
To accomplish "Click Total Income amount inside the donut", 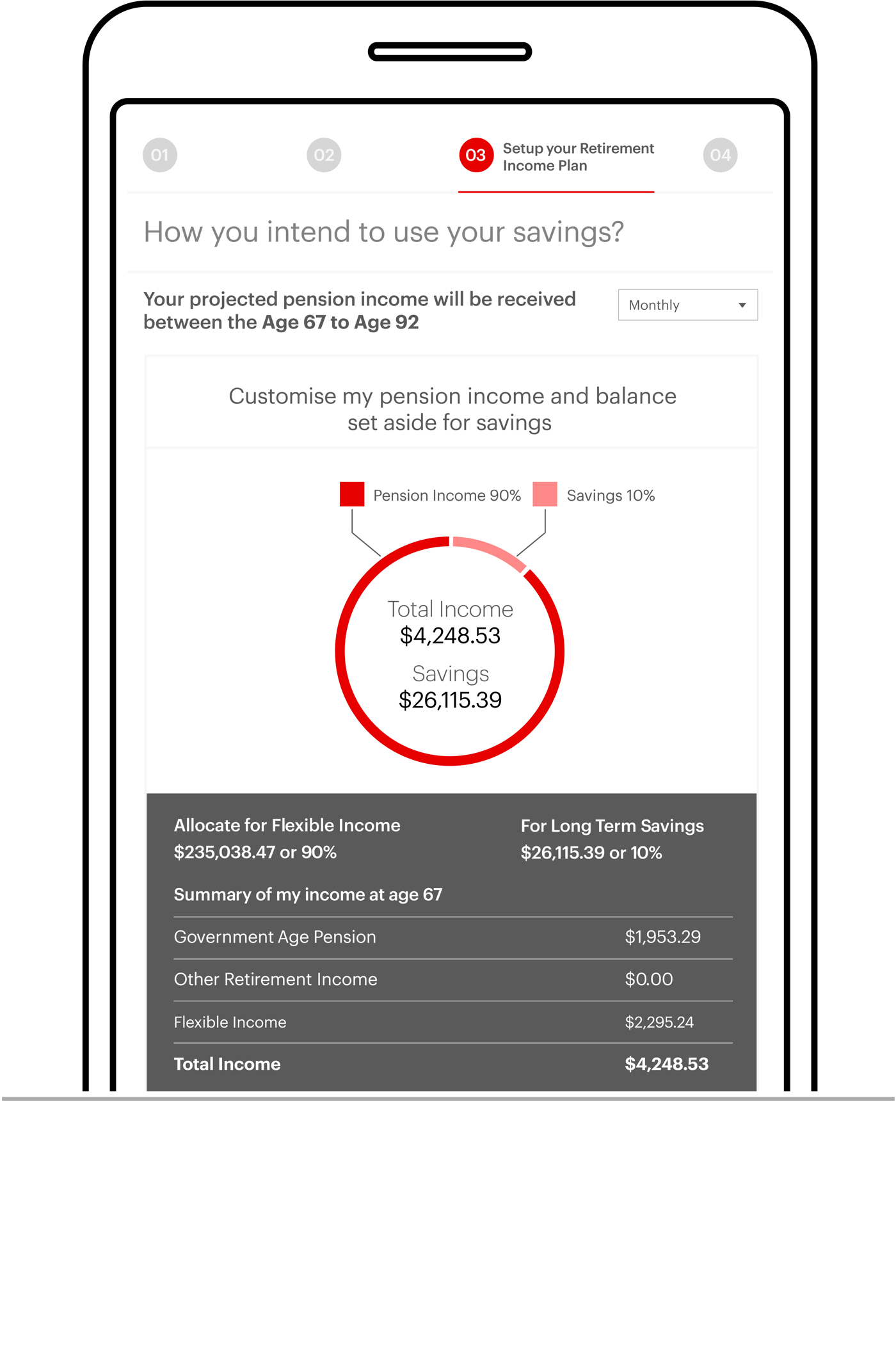I will coord(450,636).
